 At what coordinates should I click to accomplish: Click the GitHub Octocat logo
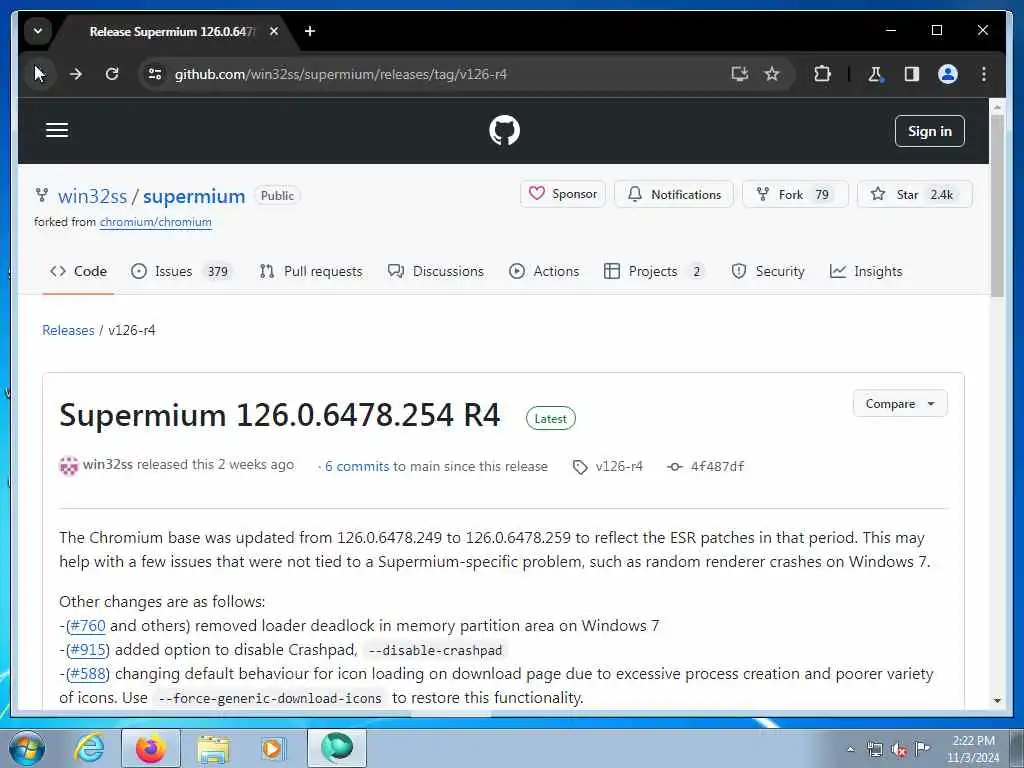coord(504,131)
